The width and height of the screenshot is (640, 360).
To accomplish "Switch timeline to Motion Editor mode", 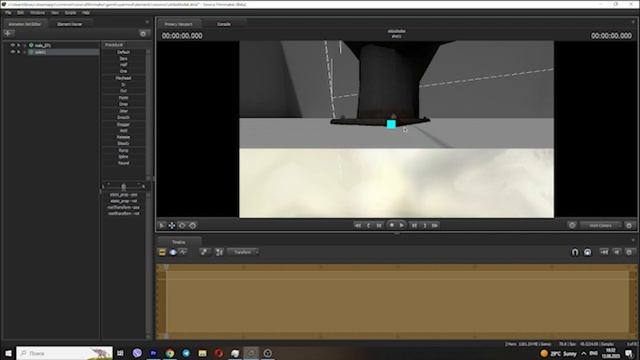I will 173,252.
